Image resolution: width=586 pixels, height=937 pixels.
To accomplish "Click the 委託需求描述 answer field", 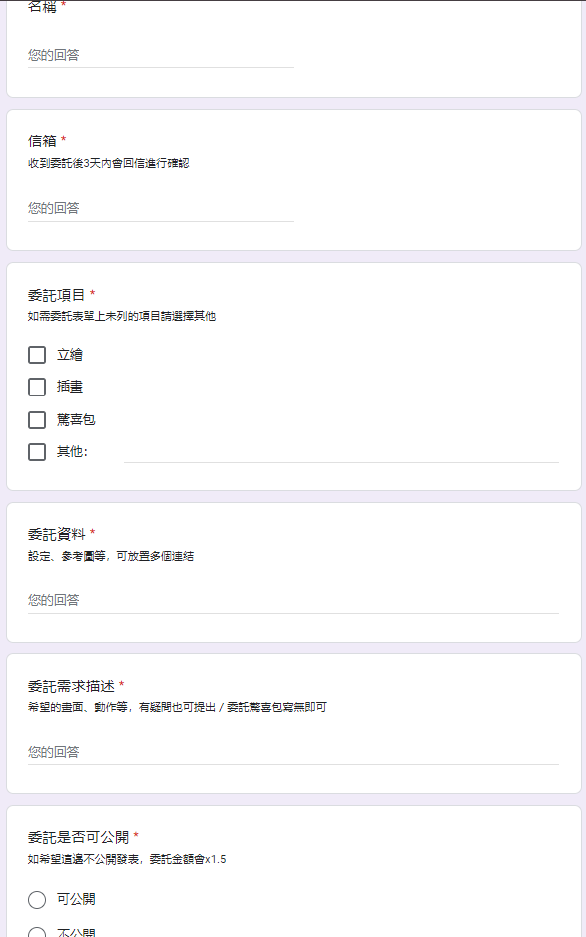I will [x=293, y=752].
